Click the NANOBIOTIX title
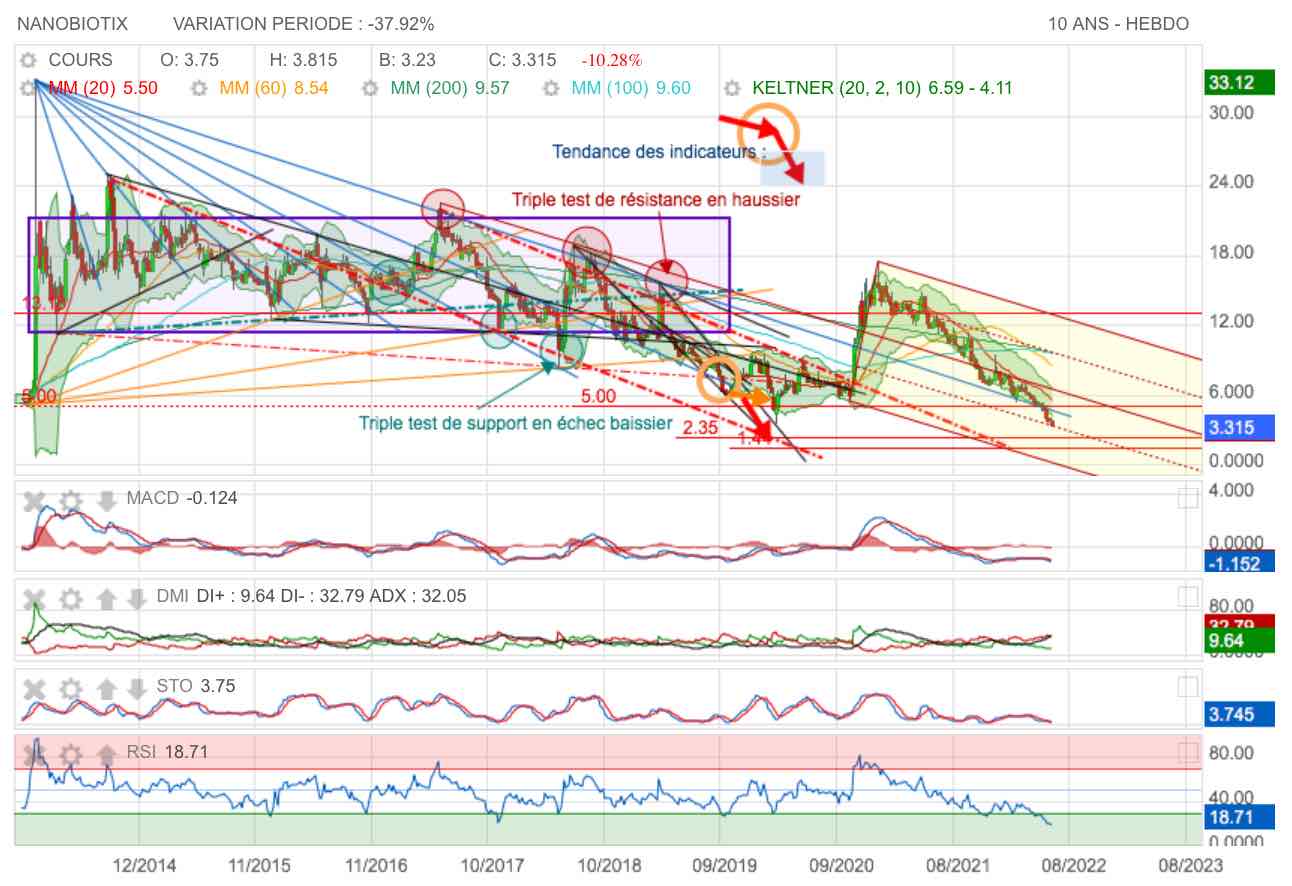 pyautogui.click(x=72, y=24)
